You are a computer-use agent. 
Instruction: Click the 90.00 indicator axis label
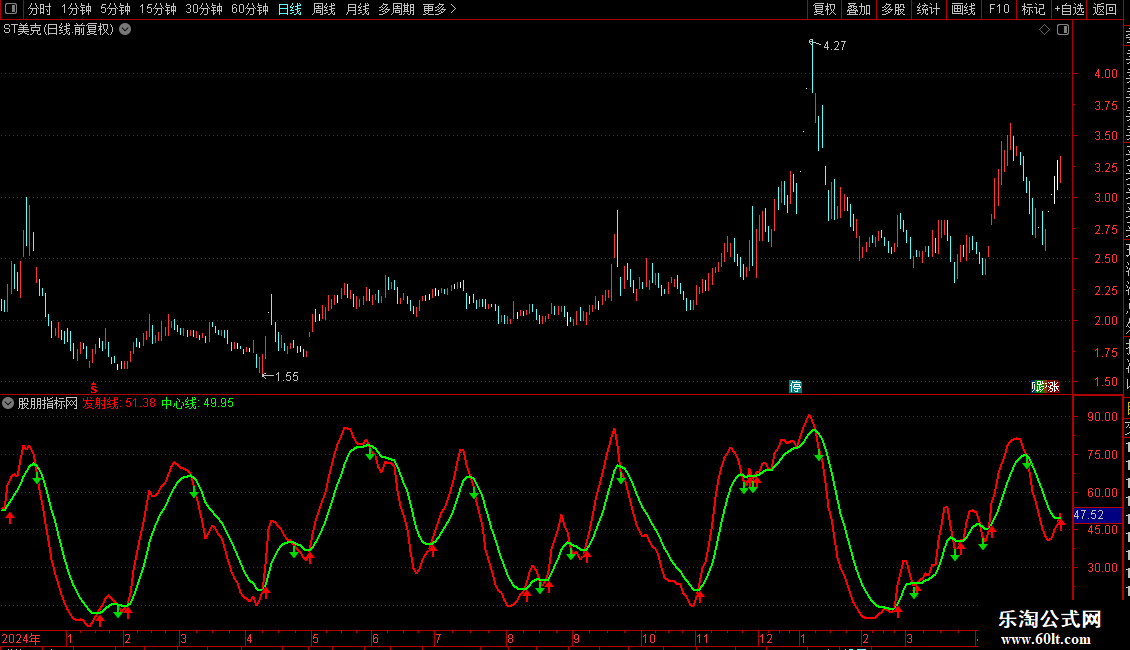coord(1103,417)
